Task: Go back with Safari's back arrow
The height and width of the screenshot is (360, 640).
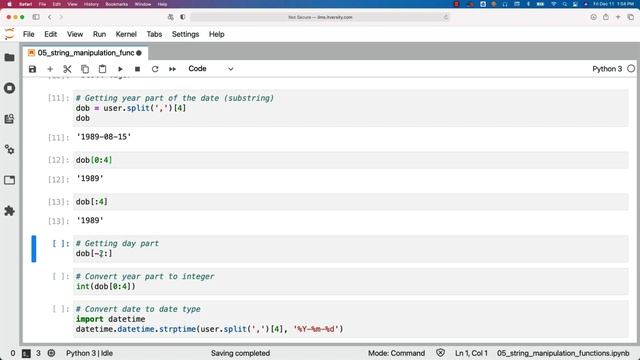Action: click(50, 17)
